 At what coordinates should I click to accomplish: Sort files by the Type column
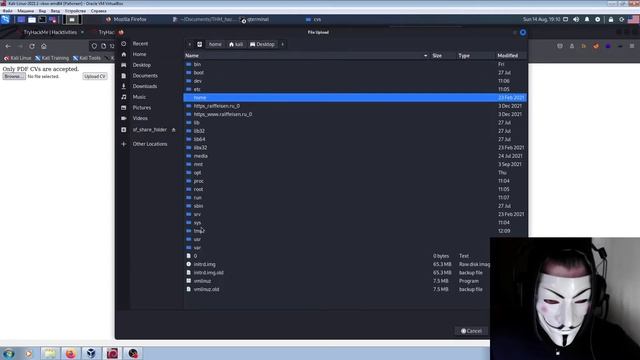pos(464,56)
